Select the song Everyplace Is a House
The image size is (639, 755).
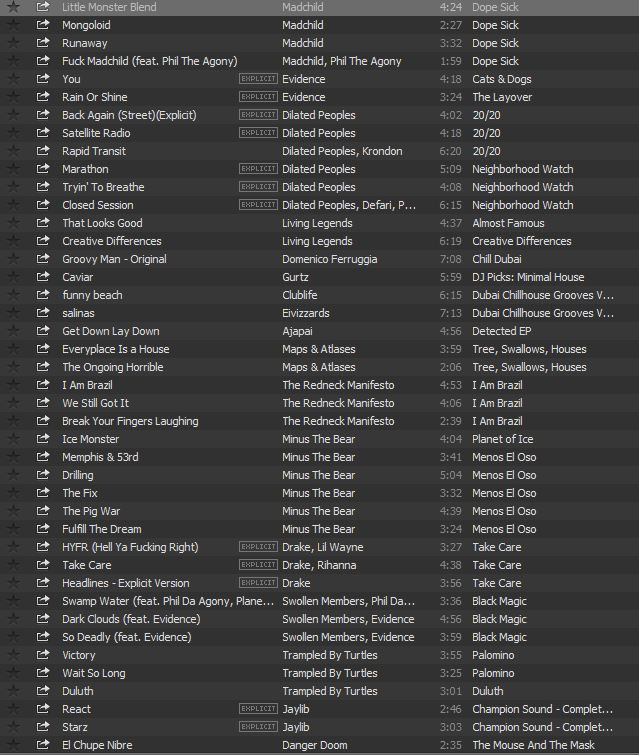click(x=115, y=349)
